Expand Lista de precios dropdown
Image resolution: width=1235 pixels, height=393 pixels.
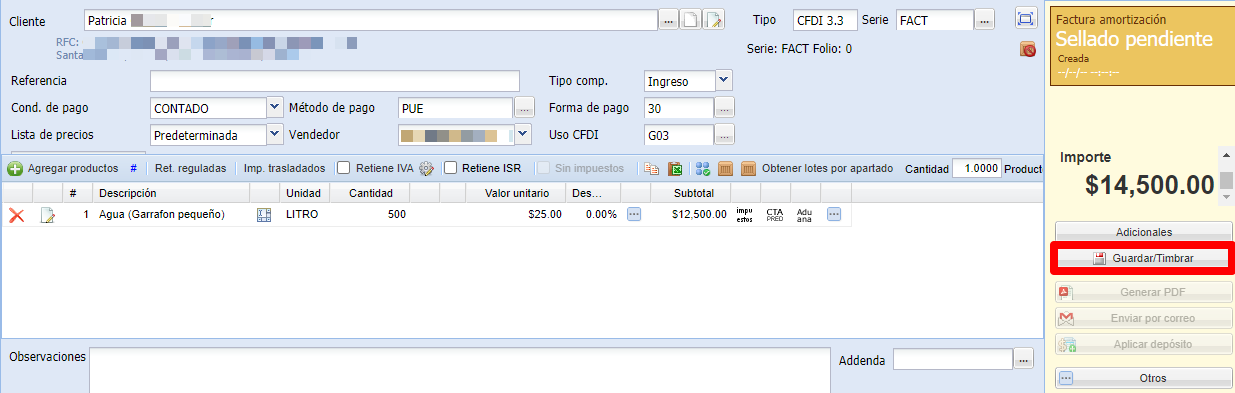tap(275, 134)
